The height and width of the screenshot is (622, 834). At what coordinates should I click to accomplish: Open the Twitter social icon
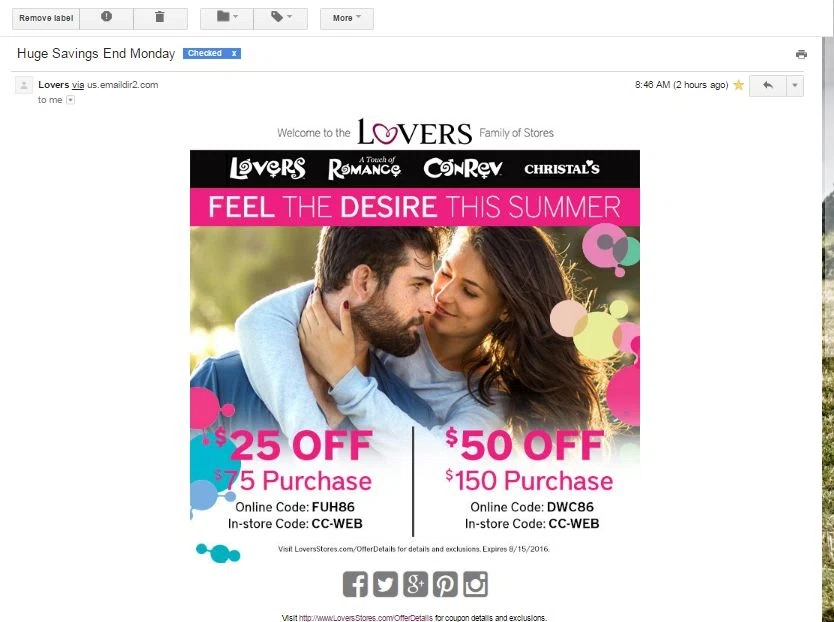click(x=385, y=584)
